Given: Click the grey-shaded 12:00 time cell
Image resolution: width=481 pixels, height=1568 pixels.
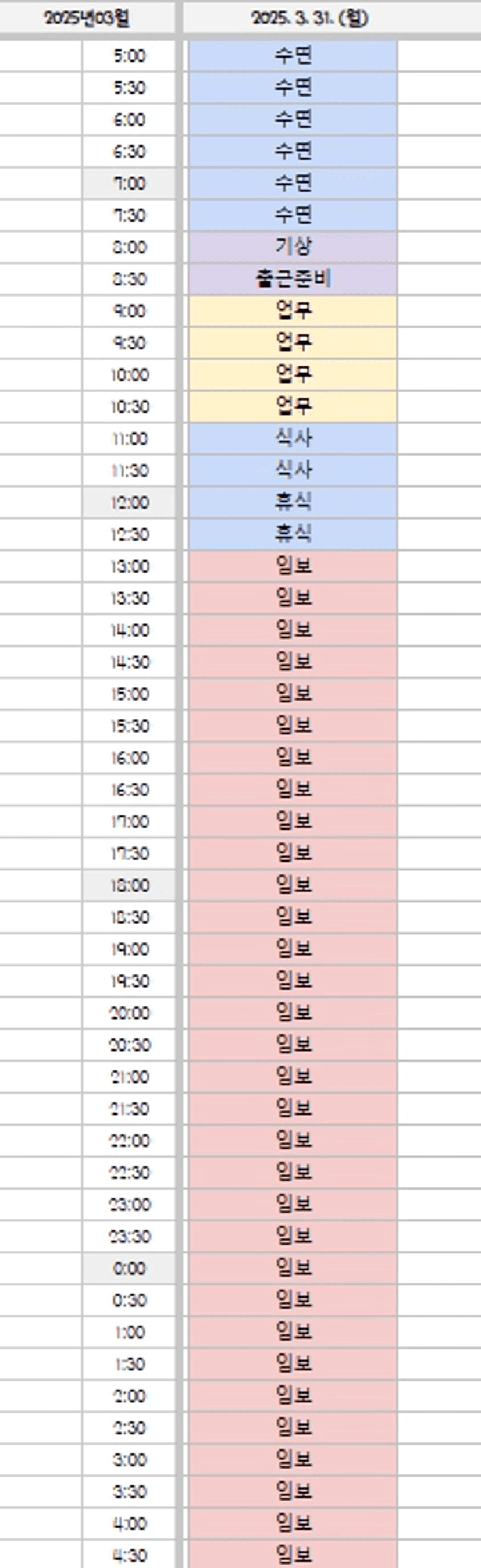Looking at the screenshot, I should click(129, 502).
